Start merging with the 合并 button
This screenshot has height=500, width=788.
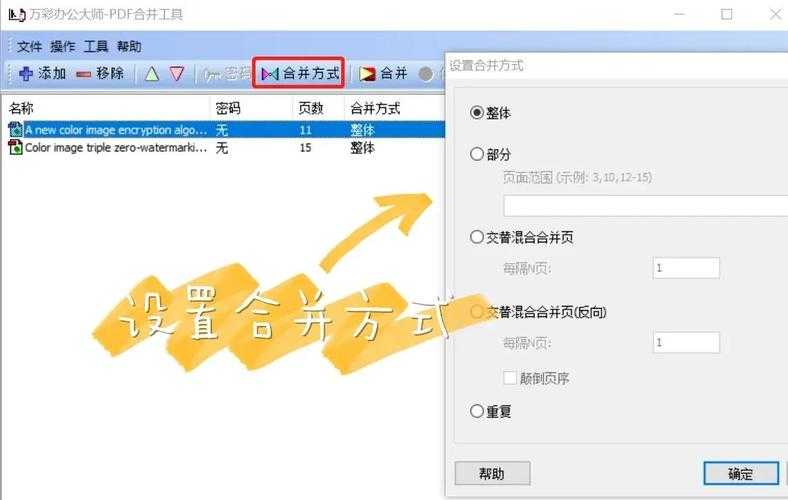click(x=383, y=74)
